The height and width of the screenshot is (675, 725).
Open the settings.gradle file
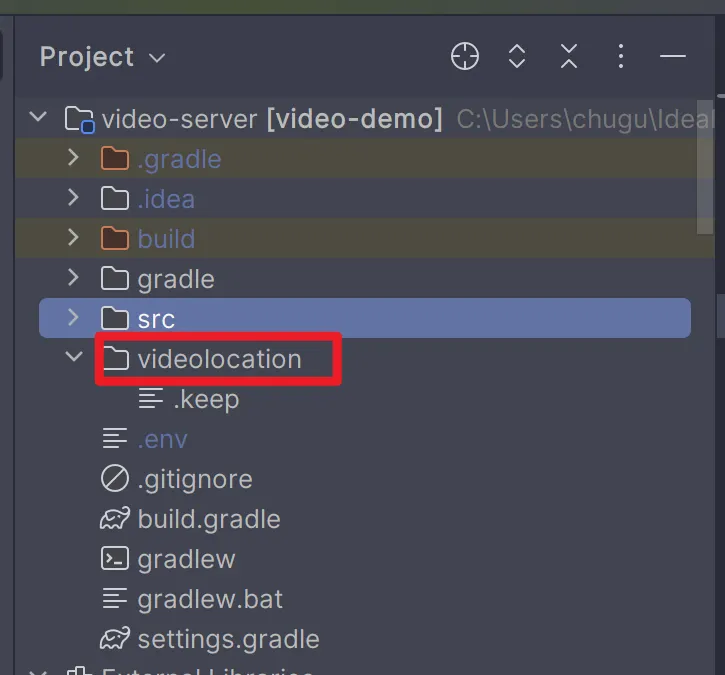point(228,639)
